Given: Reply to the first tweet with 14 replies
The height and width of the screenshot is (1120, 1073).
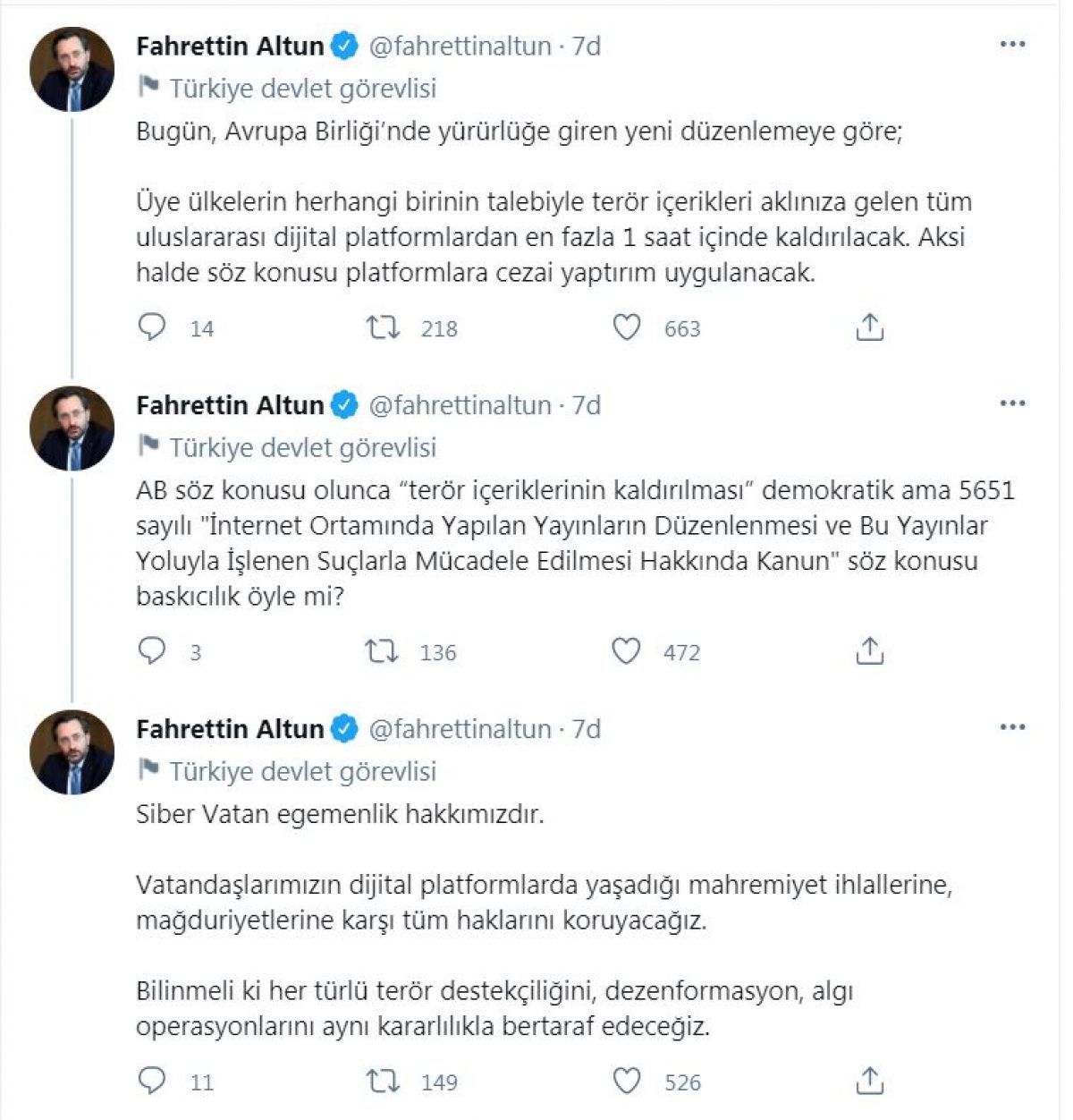Looking at the screenshot, I should (152, 327).
